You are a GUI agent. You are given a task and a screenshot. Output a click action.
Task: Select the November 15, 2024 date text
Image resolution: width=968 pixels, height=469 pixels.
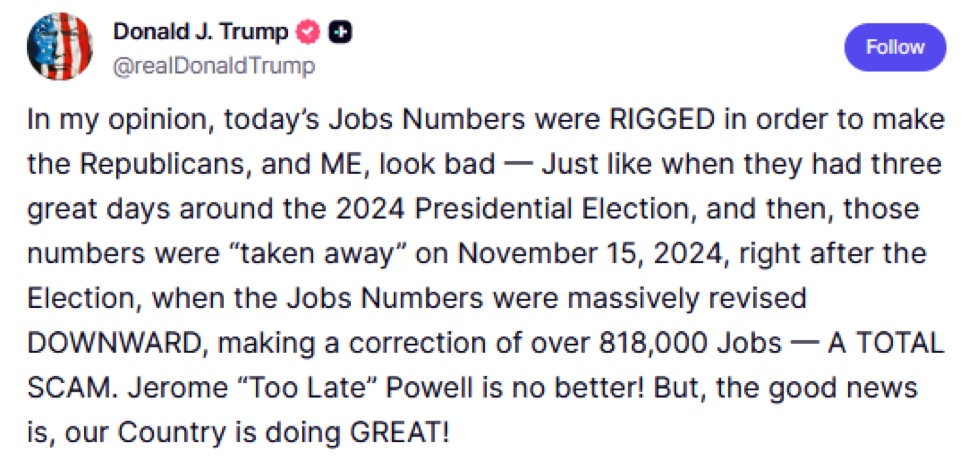(x=590, y=254)
